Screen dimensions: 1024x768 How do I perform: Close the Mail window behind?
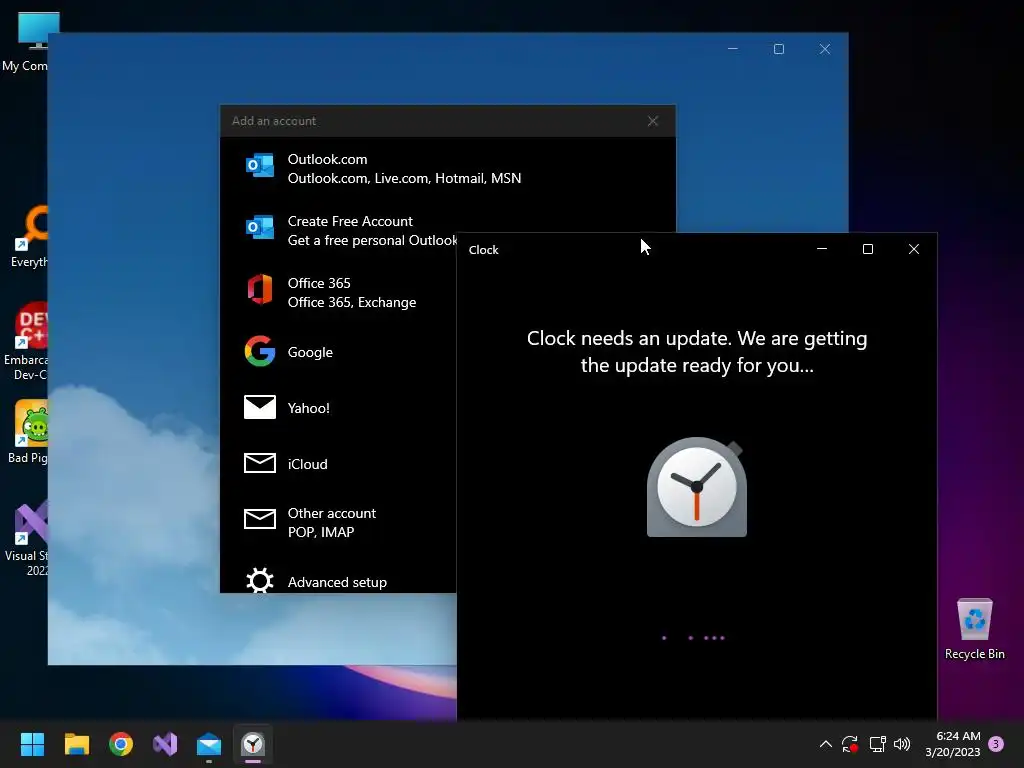pos(825,49)
